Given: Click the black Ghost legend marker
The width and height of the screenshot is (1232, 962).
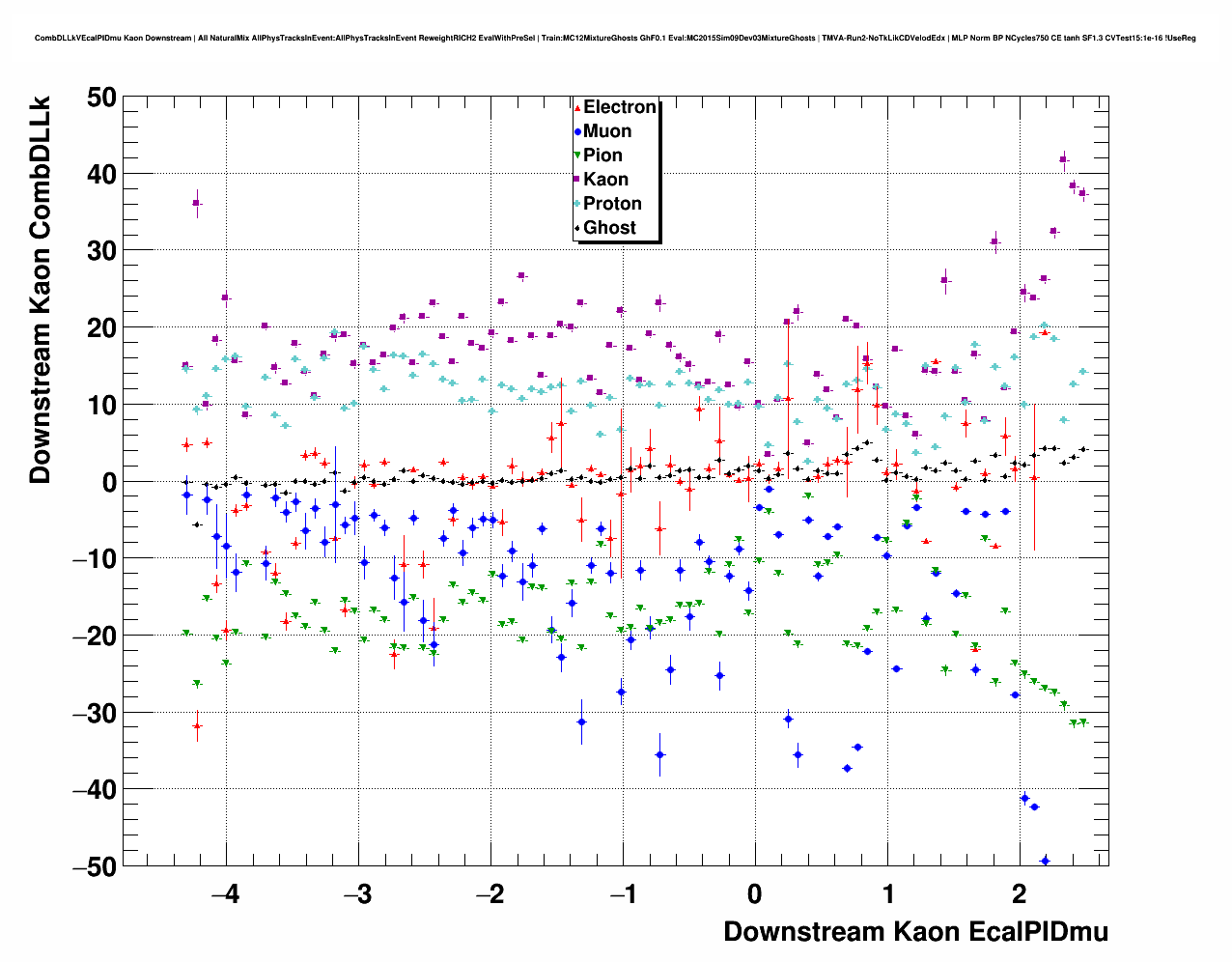Looking at the screenshot, I should pyautogui.click(x=577, y=228).
